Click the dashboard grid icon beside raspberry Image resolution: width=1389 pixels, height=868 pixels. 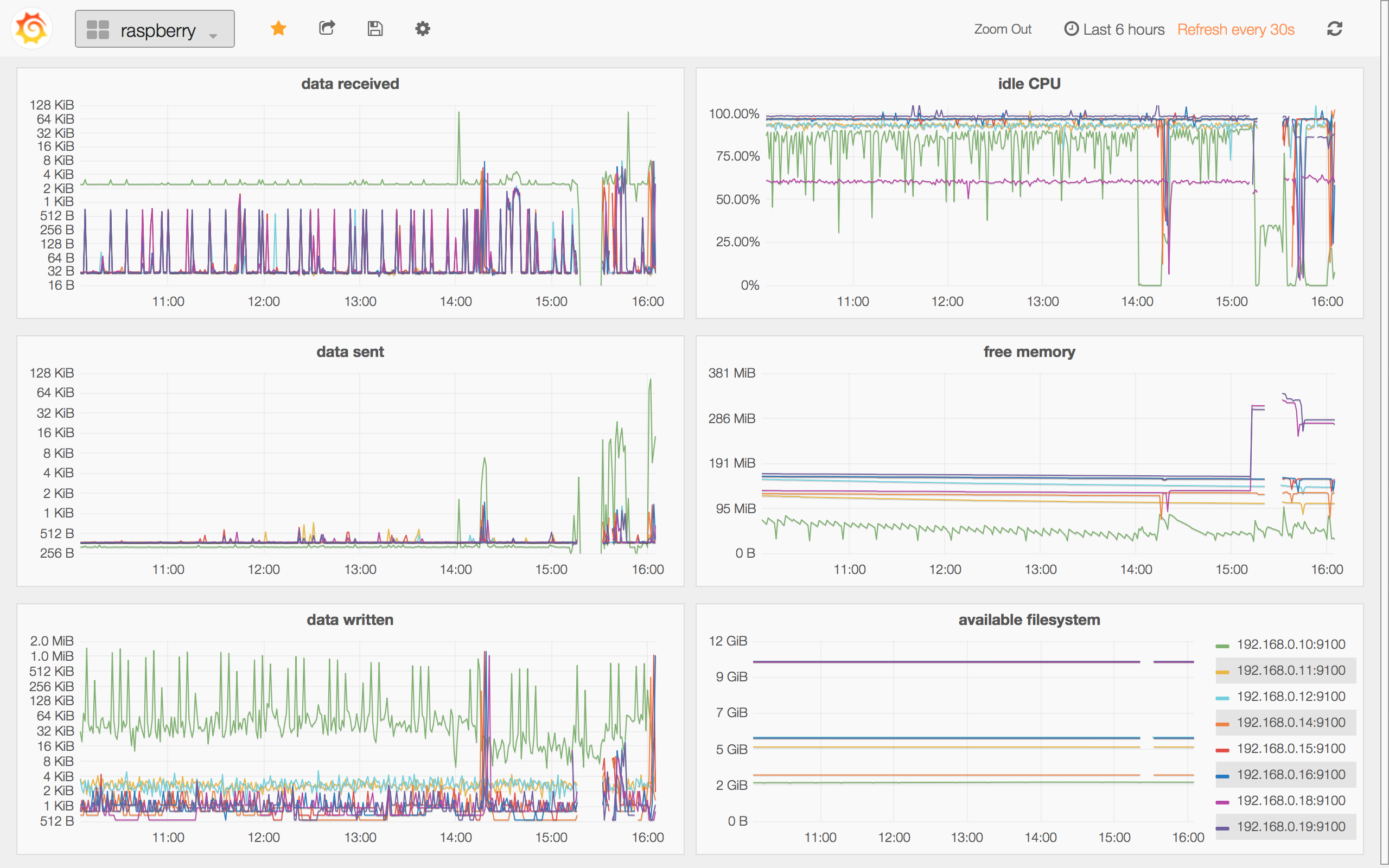pyautogui.click(x=98, y=29)
